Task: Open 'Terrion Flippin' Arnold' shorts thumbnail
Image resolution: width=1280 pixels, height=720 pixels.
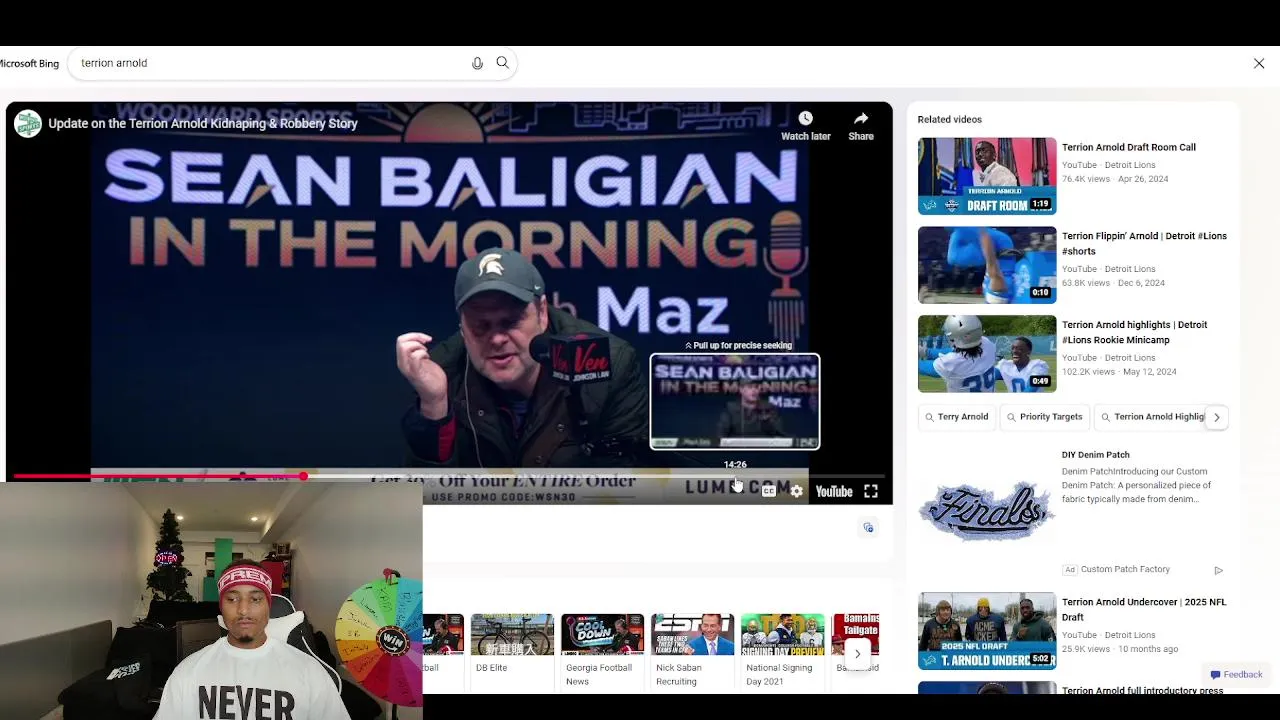Action: click(x=987, y=265)
